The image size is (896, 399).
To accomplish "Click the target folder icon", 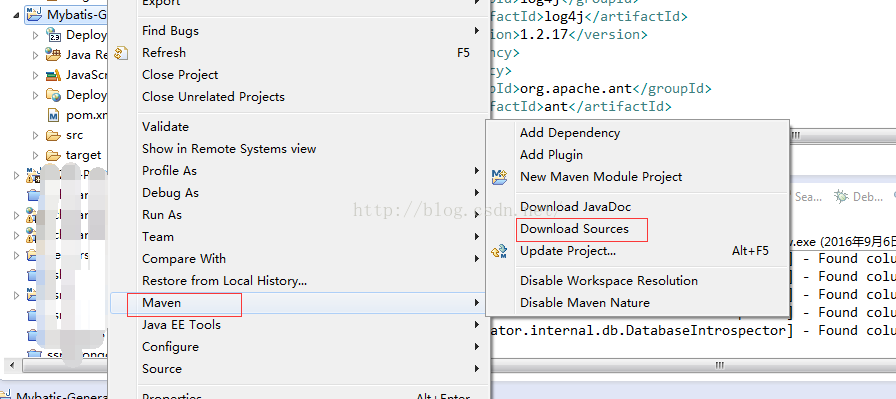I will pos(53,155).
